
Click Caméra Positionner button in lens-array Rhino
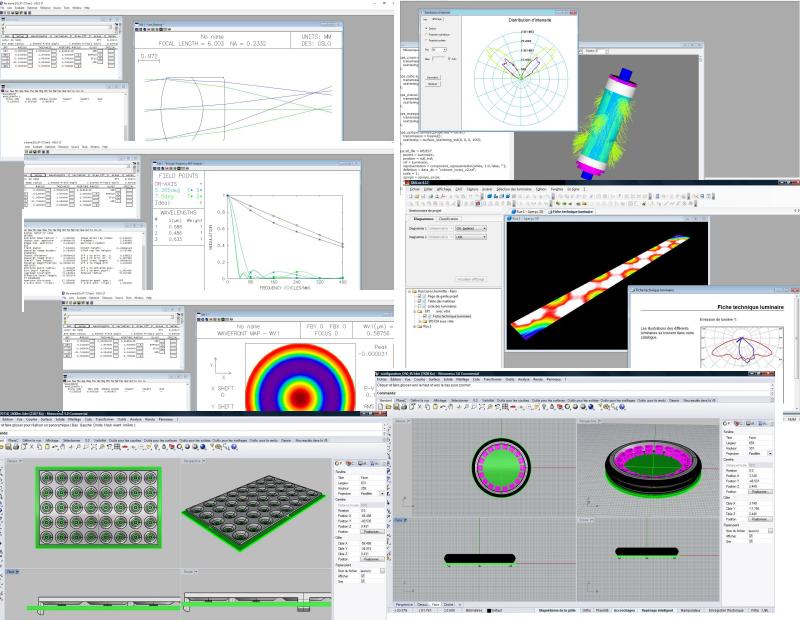[x=372, y=532]
